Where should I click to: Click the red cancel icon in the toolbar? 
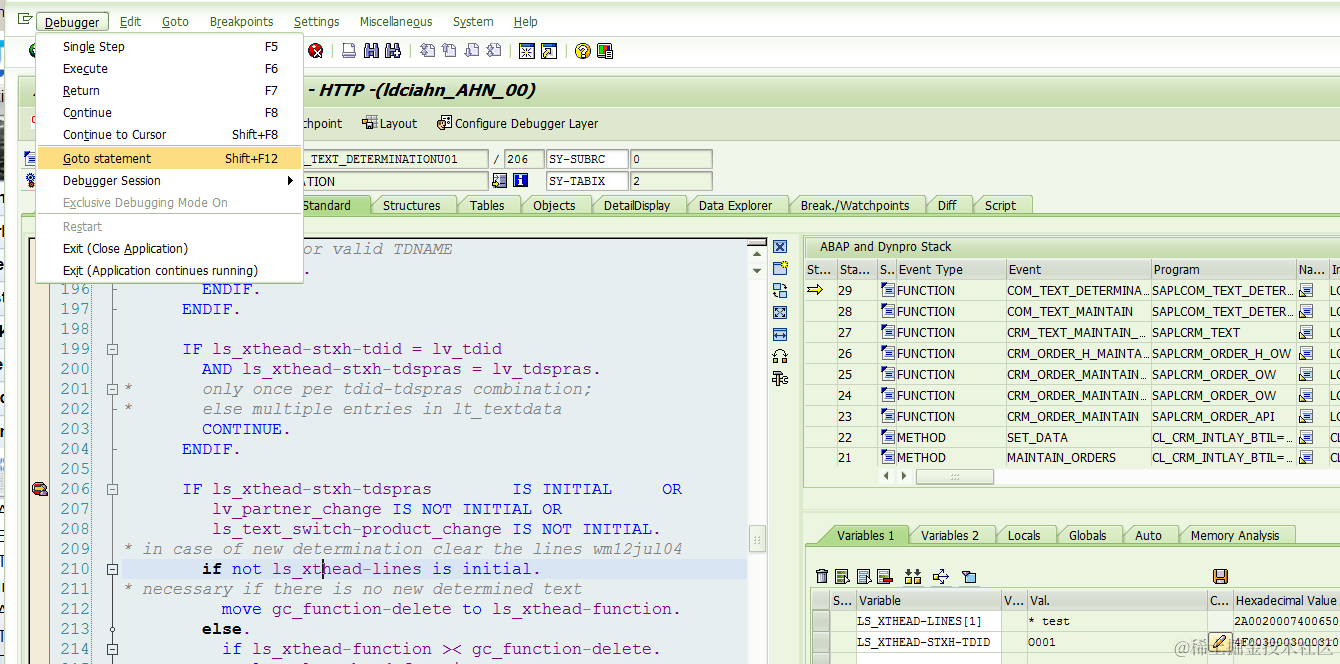[x=316, y=51]
